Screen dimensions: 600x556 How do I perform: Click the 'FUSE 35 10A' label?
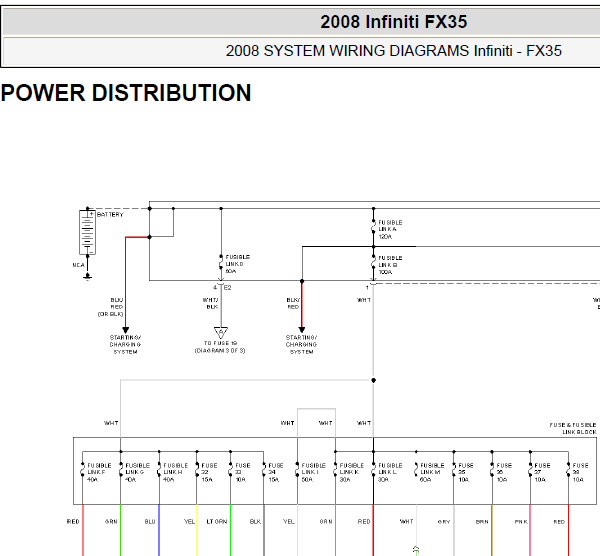[x=466, y=472]
